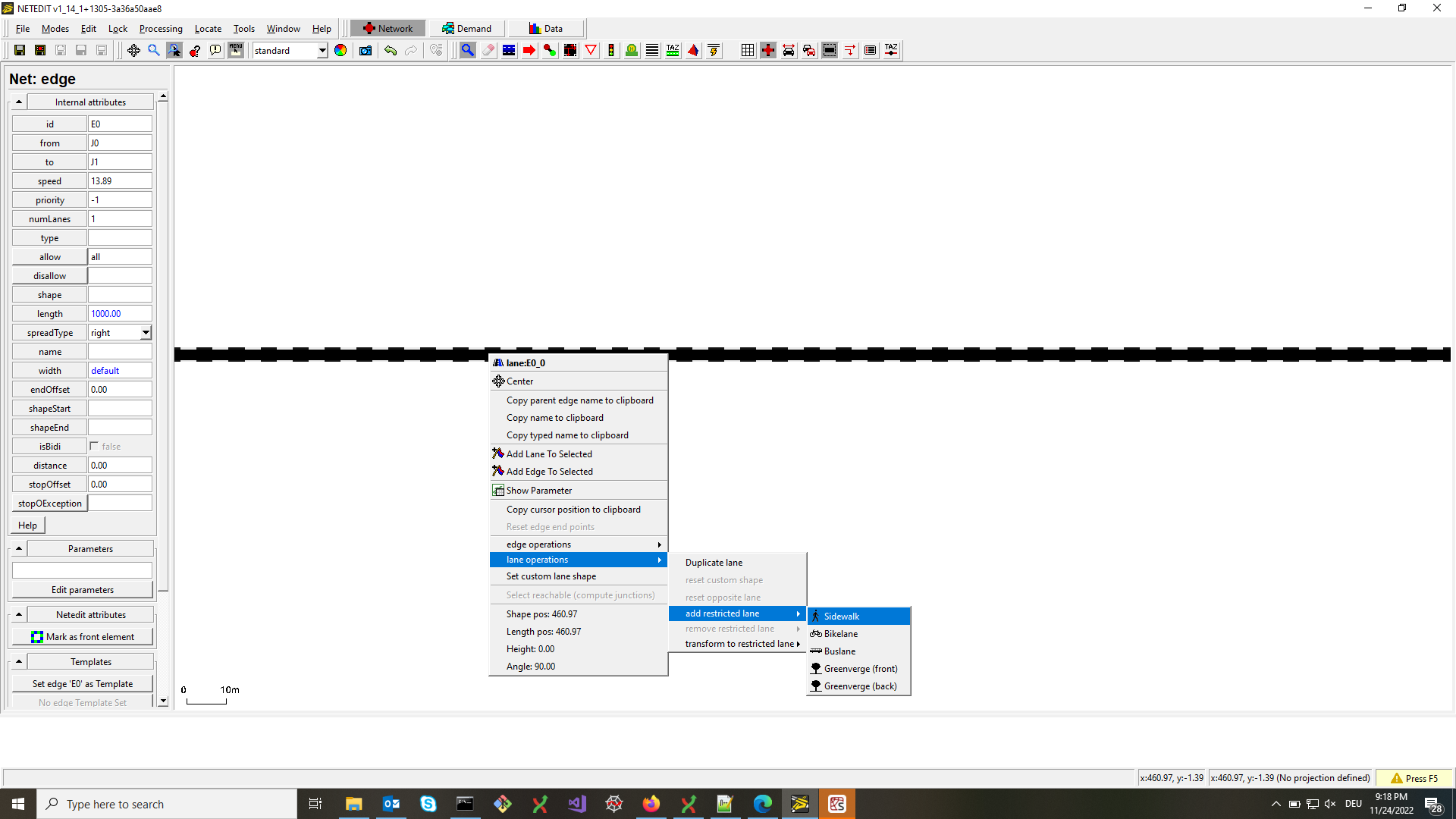This screenshot has width=1456, height=819.
Task: Select the traffic light mode icon
Action: (x=611, y=50)
